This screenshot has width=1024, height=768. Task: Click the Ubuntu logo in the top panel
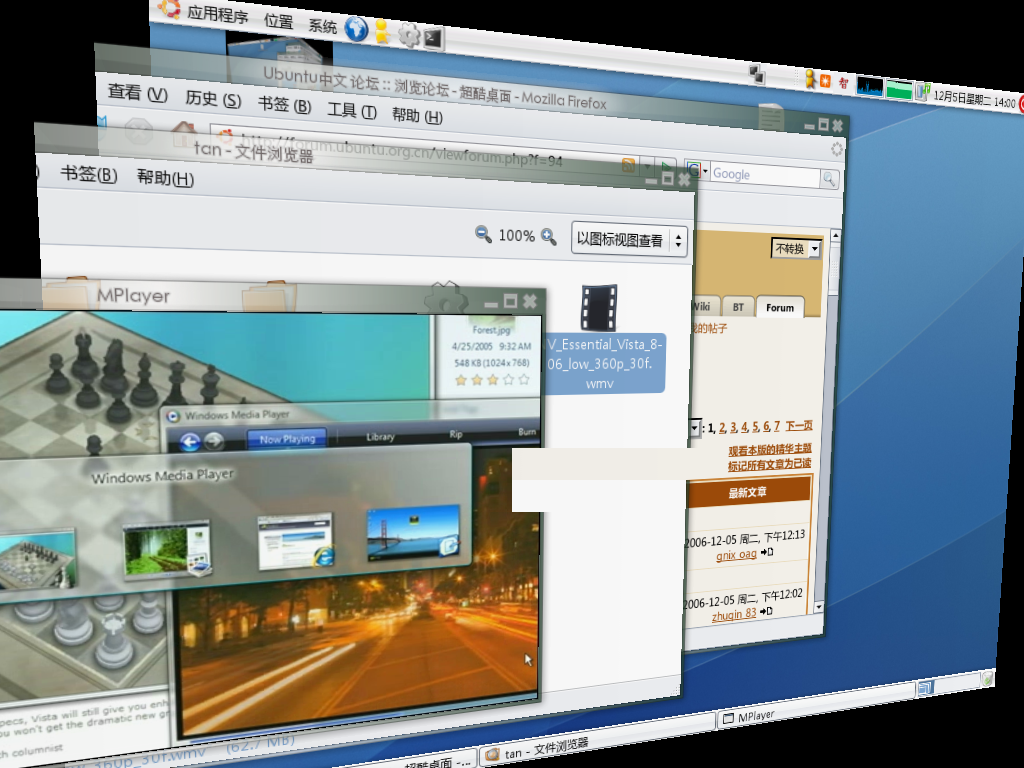pyautogui.click(x=168, y=8)
